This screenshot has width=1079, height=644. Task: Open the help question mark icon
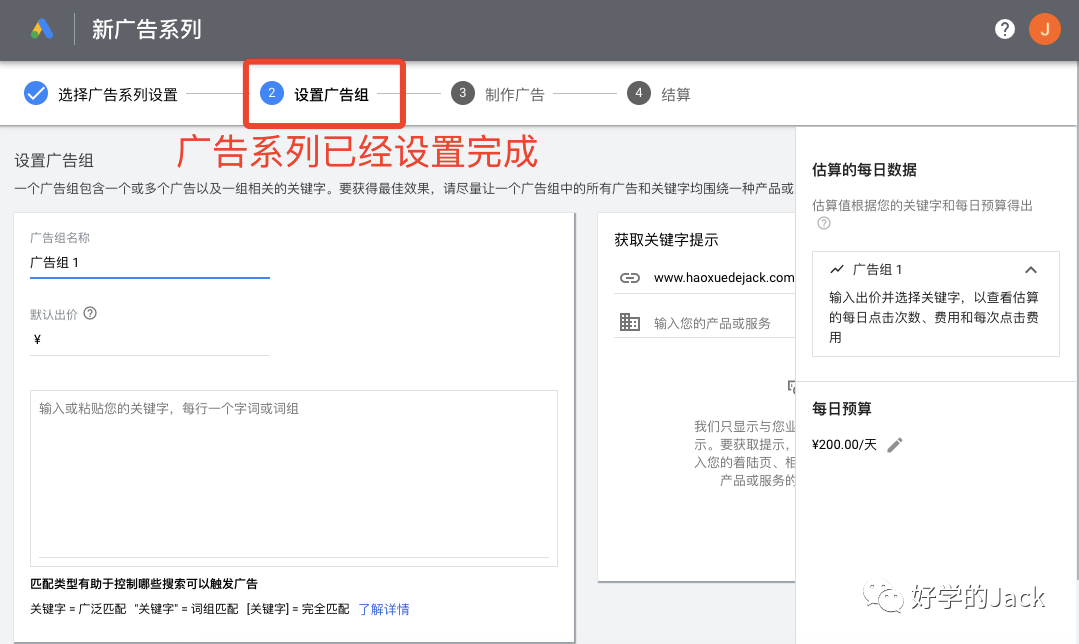coord(1004,29)
